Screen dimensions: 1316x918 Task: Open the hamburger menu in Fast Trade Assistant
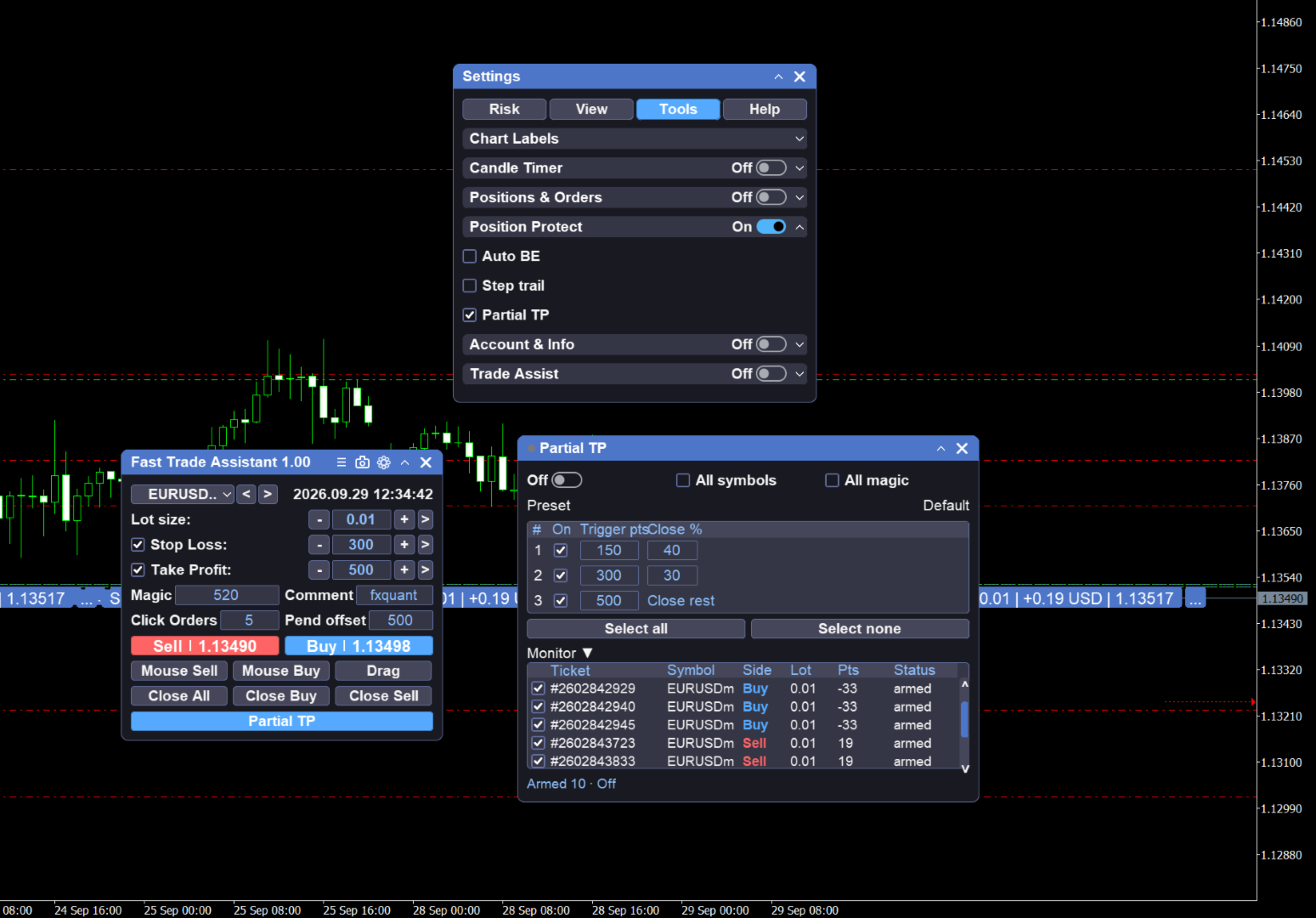pos(342,462)
